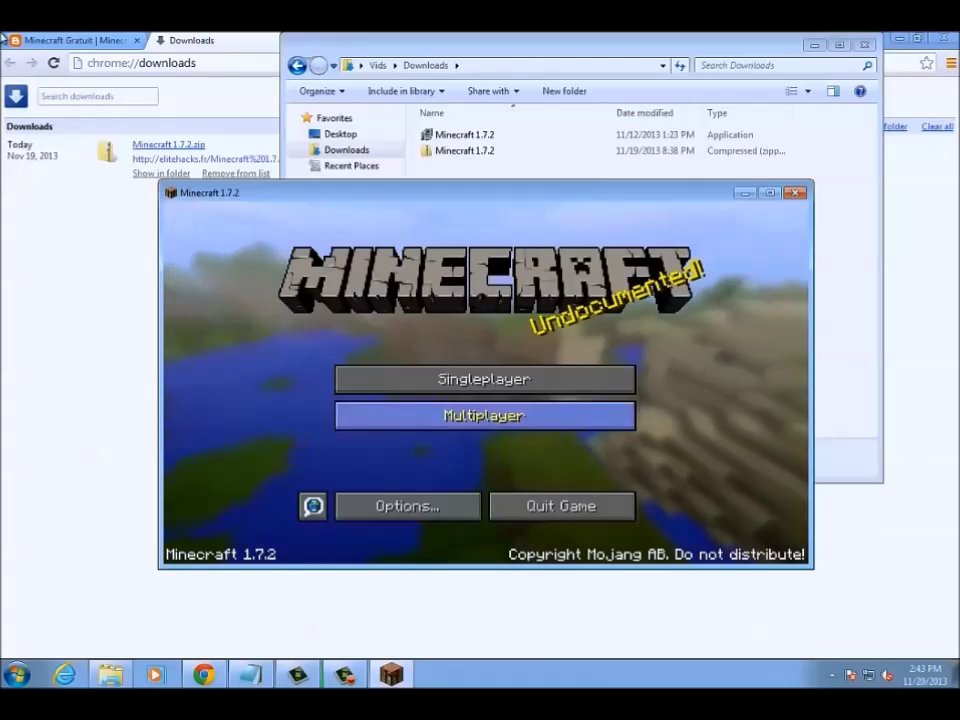
Task: Open the Explorer help icon
Action: (x=859, y=91)
